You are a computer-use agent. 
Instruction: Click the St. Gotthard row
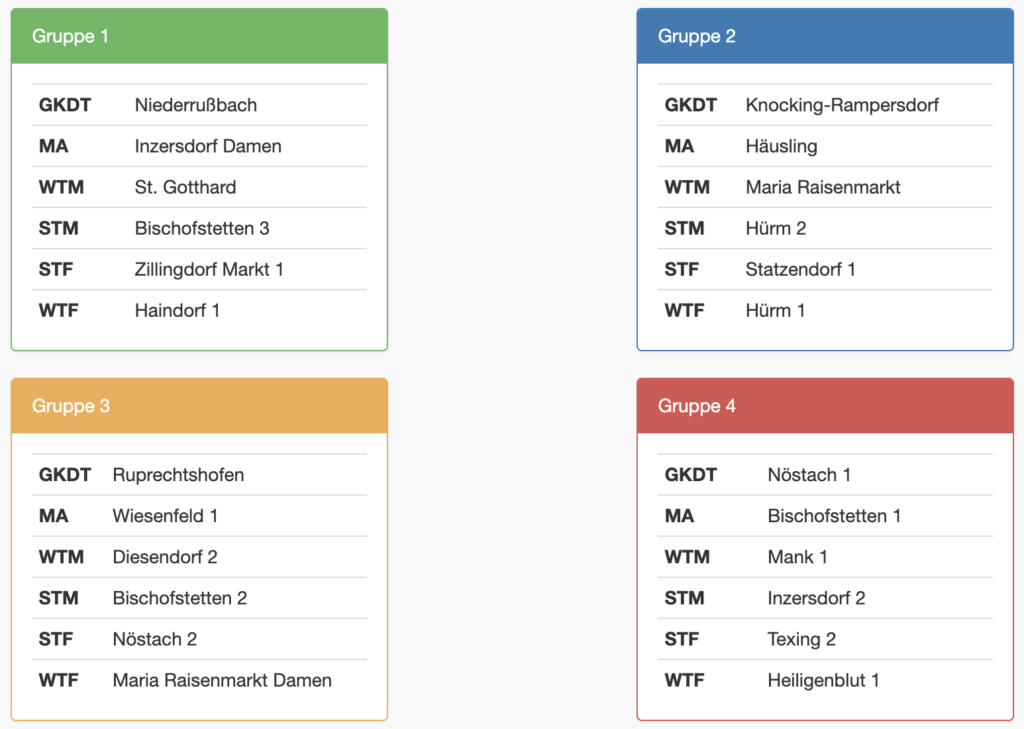coord(185,187)
